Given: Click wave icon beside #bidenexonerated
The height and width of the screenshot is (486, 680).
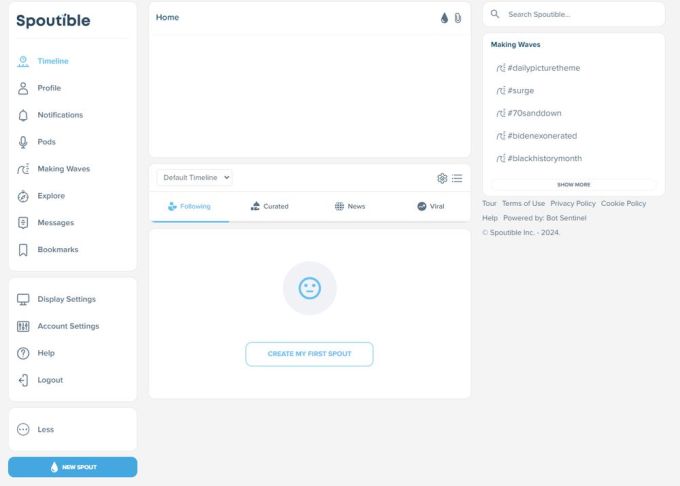Looking at the screenshot, I should click(x=501, y=136).
